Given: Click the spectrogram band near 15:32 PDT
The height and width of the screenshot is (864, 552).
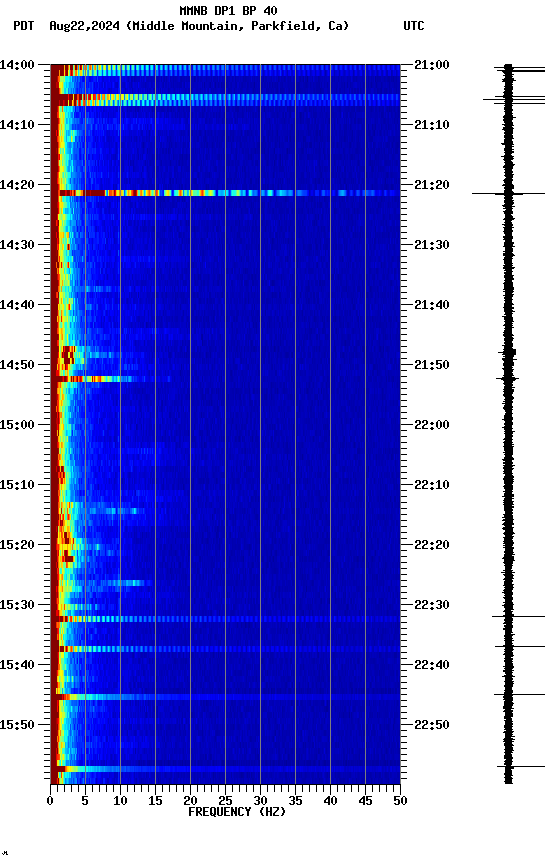Looking at the screenshot, I should [225, 619].
